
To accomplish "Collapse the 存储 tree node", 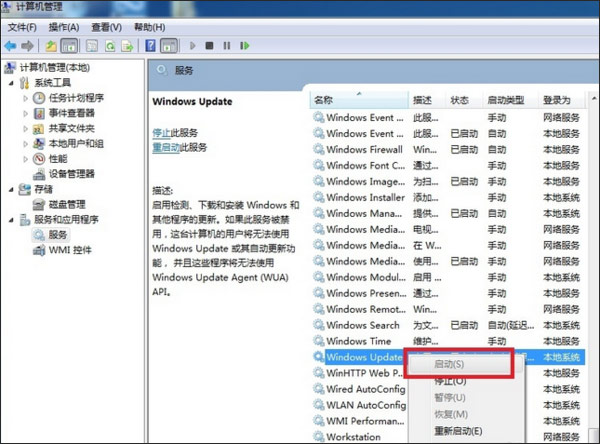I will tap(11, 189).
